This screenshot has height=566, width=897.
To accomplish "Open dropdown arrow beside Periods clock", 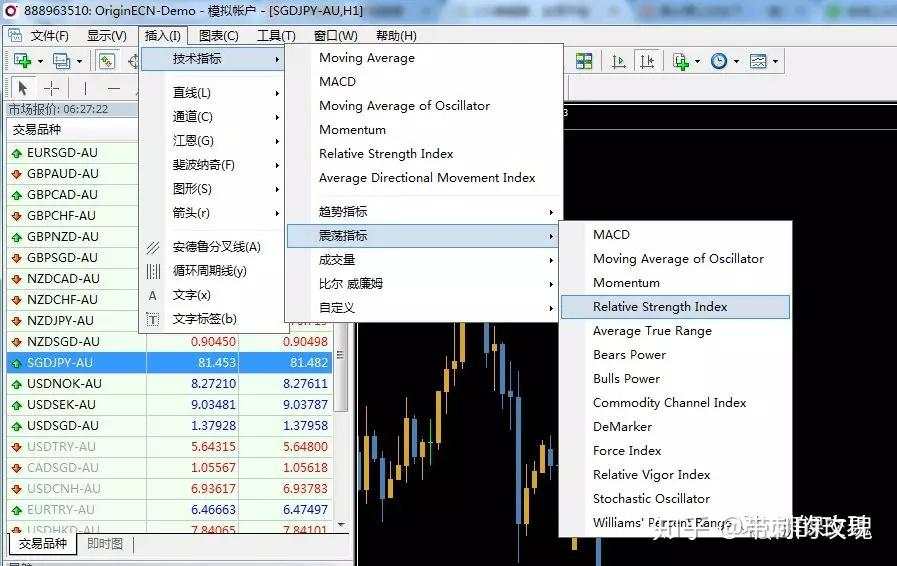I will [x=736, y=61].
